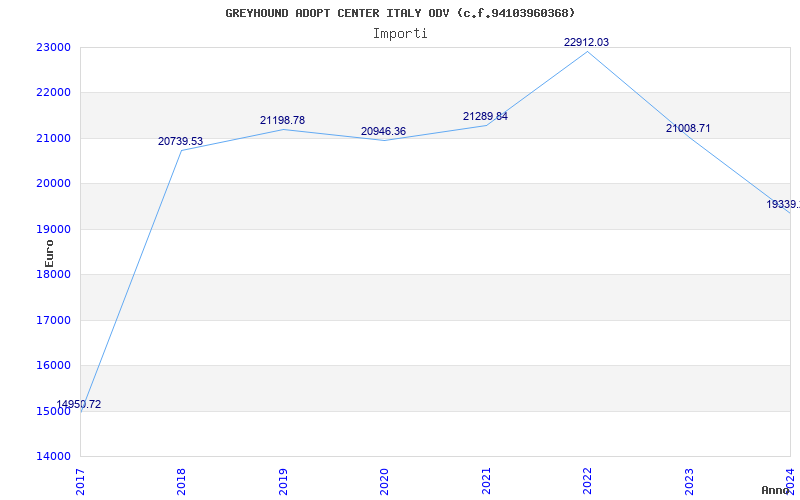Click the Euro y-axis title
The height and width of the screenshot is (500, 800).
(x=49, y=253)
